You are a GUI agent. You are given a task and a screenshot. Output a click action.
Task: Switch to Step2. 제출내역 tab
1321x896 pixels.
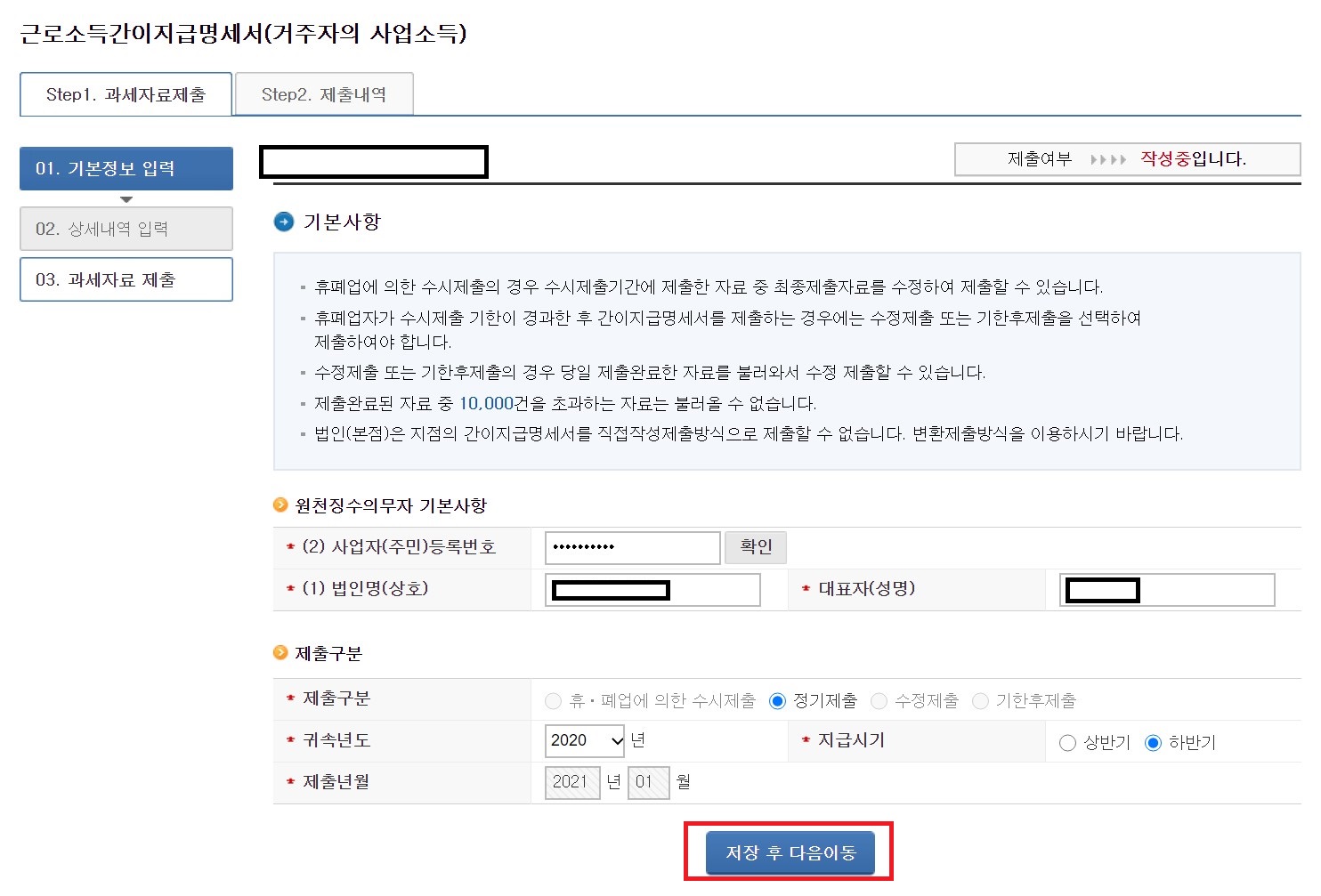point(325,93)
